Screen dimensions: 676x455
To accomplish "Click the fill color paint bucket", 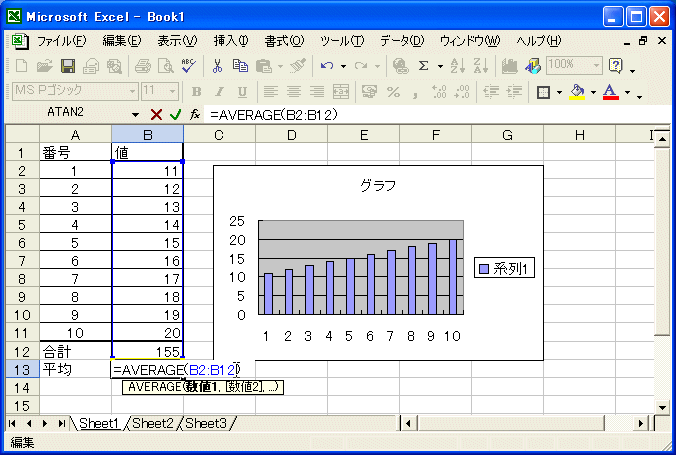I will [576, 92].
